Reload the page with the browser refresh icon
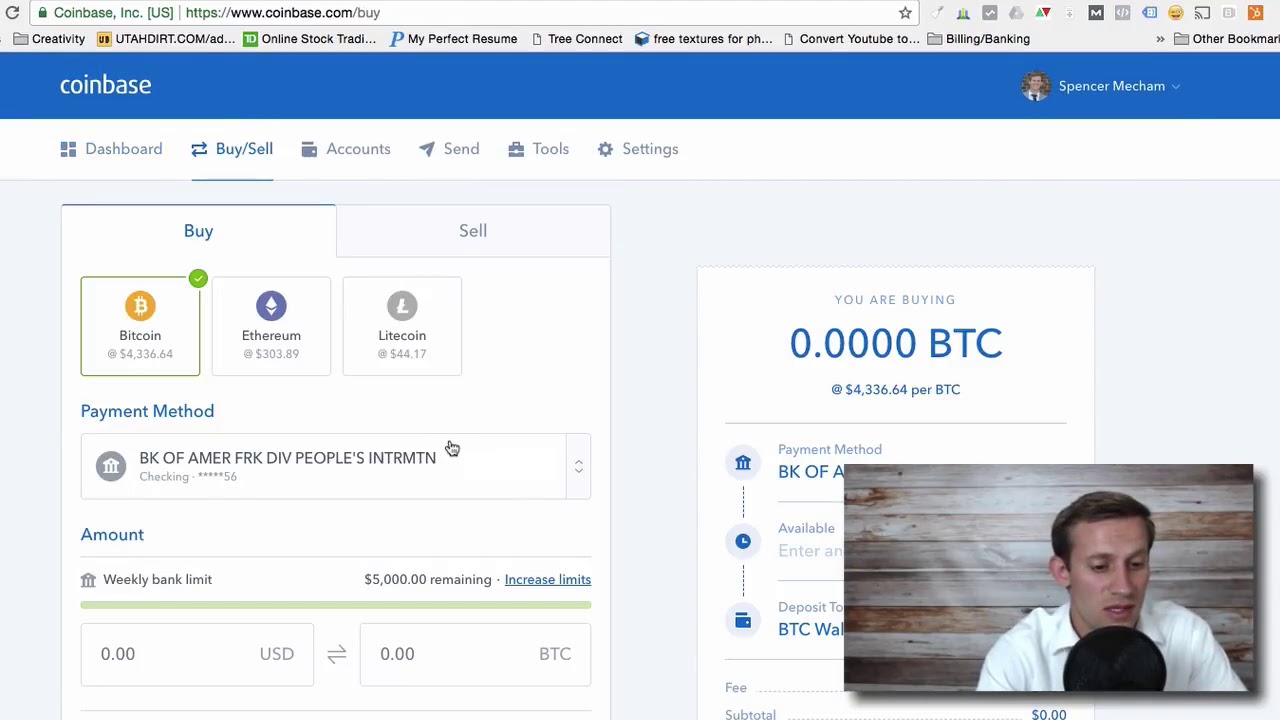The width and height of the screenshot is (1280, 720). (x=12, y=13)
